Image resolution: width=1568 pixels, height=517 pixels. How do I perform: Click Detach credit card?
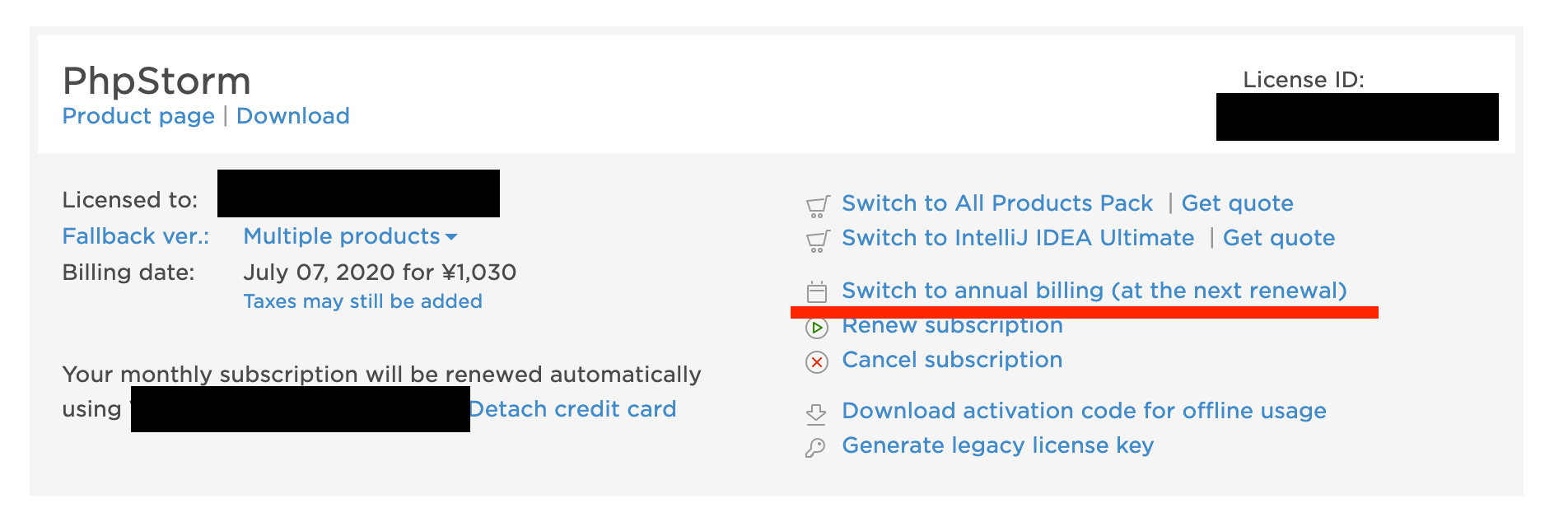click(573, 409)
